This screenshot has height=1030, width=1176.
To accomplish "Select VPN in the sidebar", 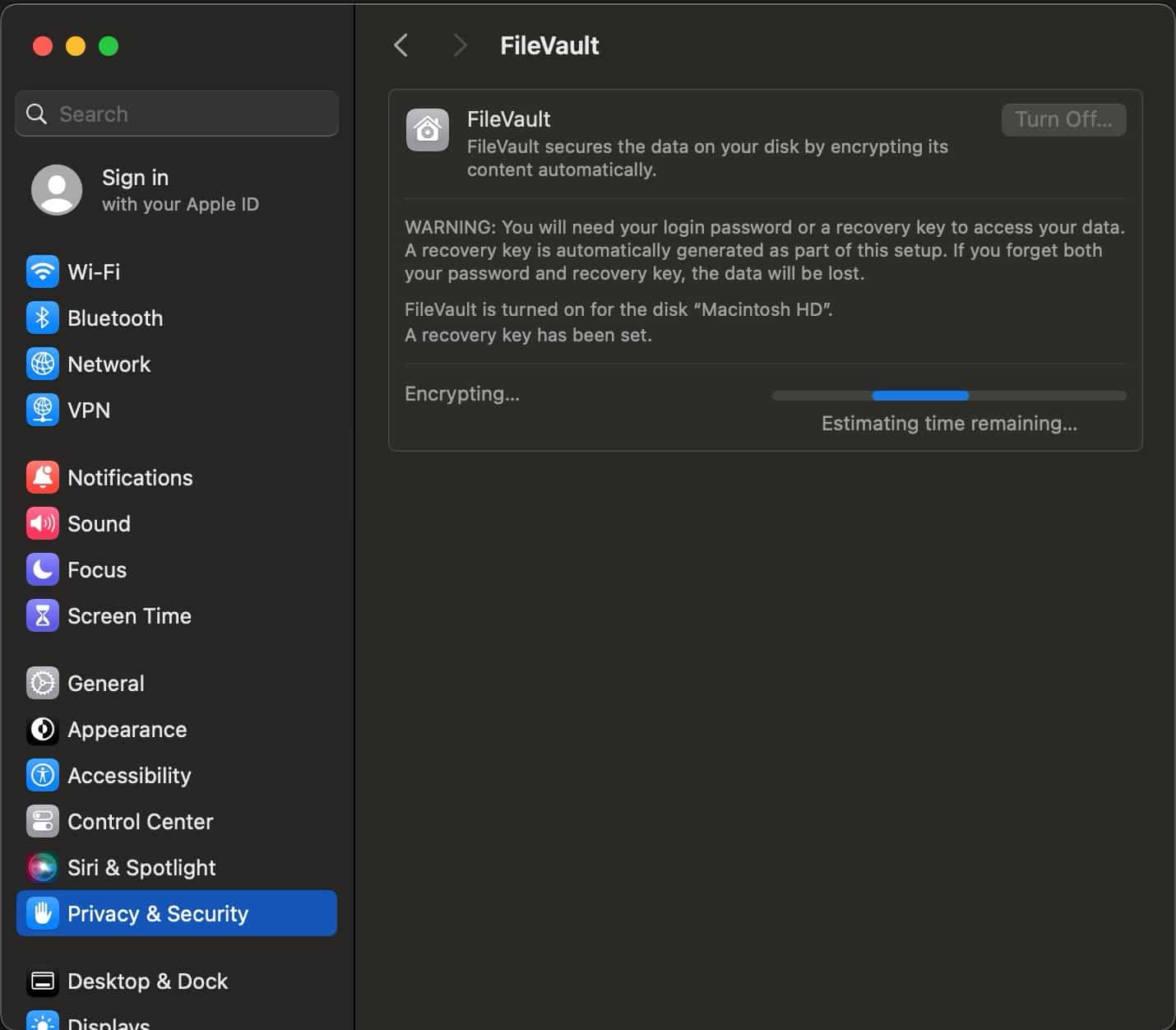I will coord(177,410).
